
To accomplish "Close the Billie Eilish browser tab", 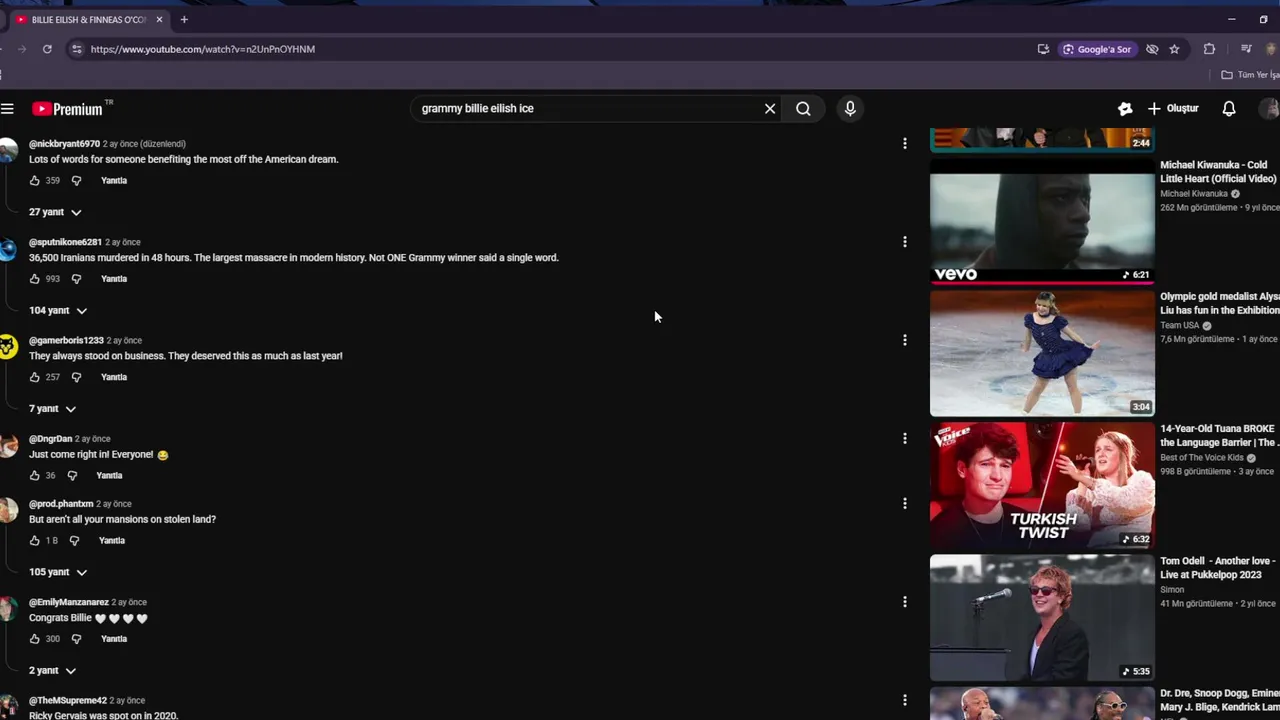I will 159,19.
